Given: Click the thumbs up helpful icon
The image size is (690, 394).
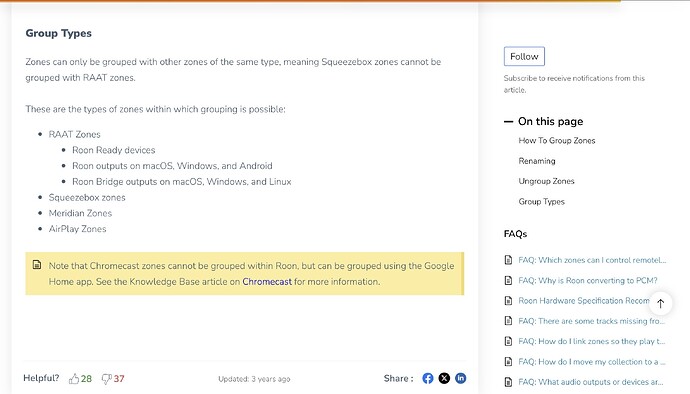Looking at the screenshot, I should pyautogui.click(x=74, y=379).
